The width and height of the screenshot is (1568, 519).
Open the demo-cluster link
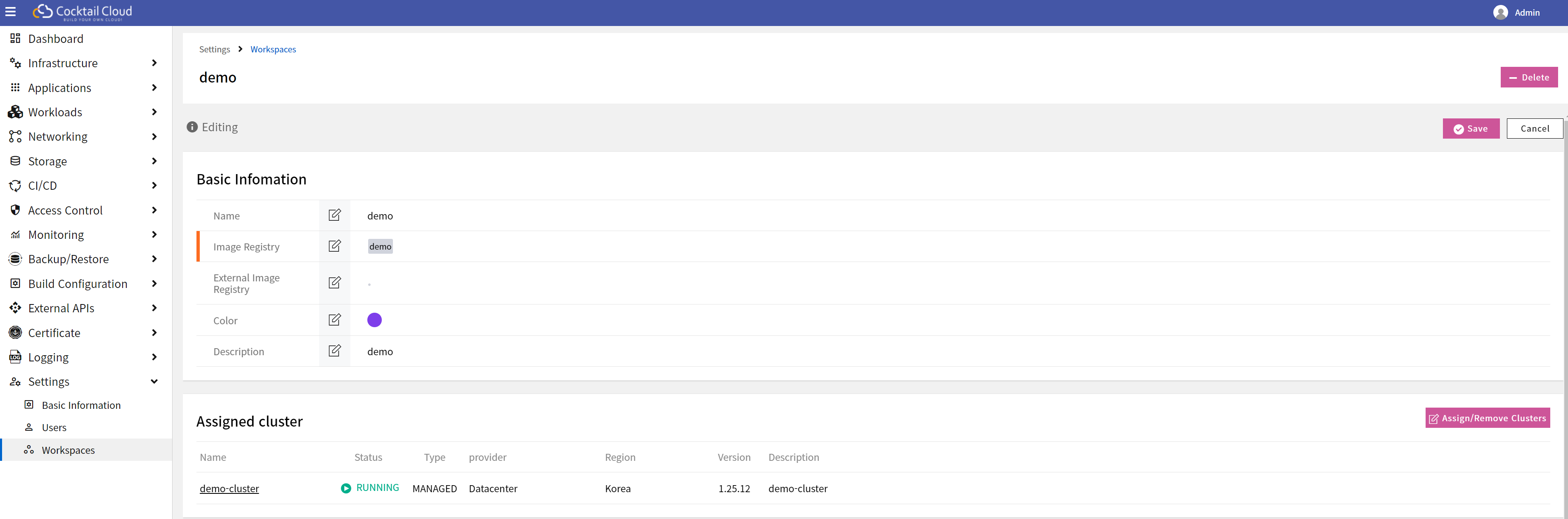(229, 488)
